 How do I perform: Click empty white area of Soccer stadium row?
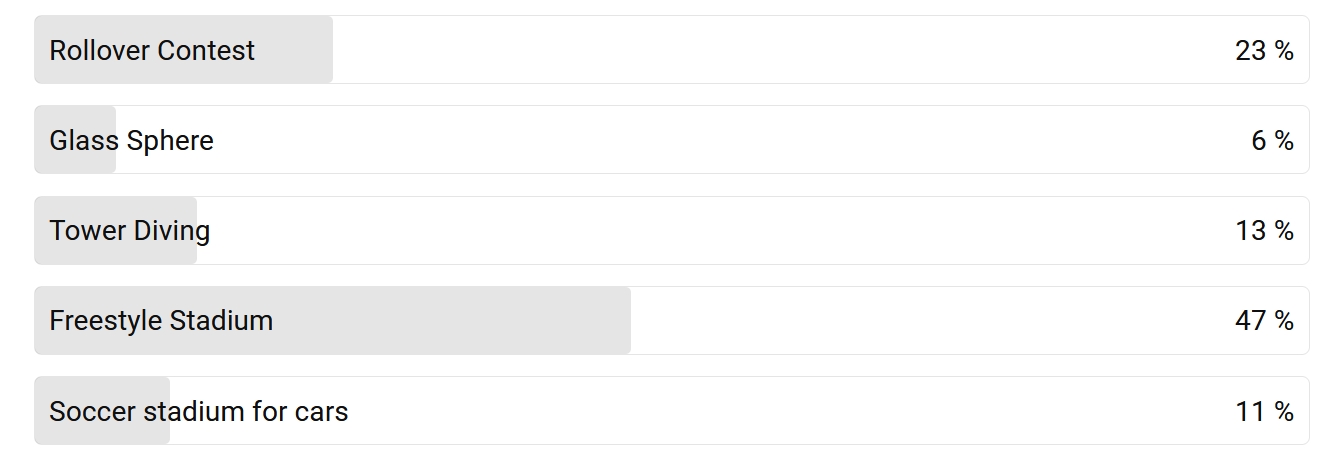click(790, 411)
